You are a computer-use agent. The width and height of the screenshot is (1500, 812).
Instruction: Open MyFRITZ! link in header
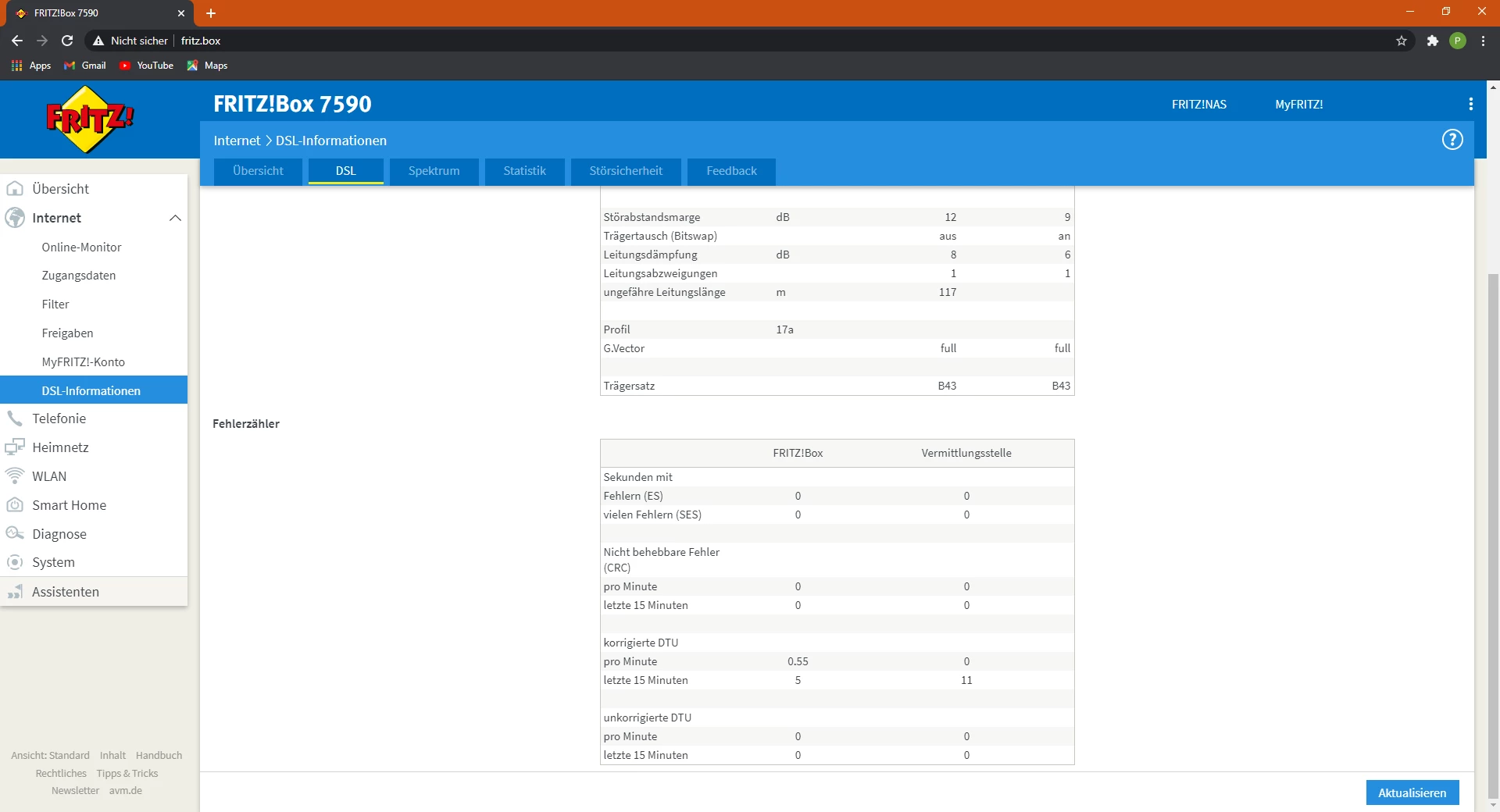[x=1299, y=105]
